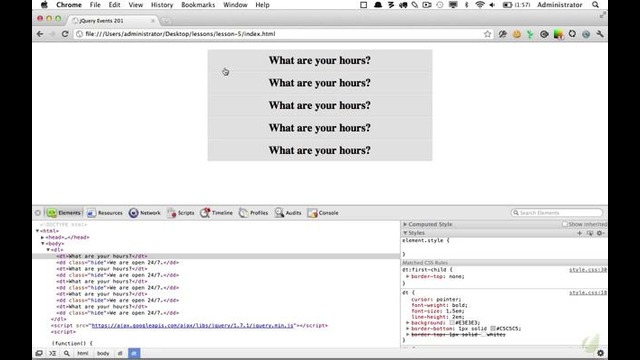
Task: Expand the Computed Style section
Action: tap(405, 224)
